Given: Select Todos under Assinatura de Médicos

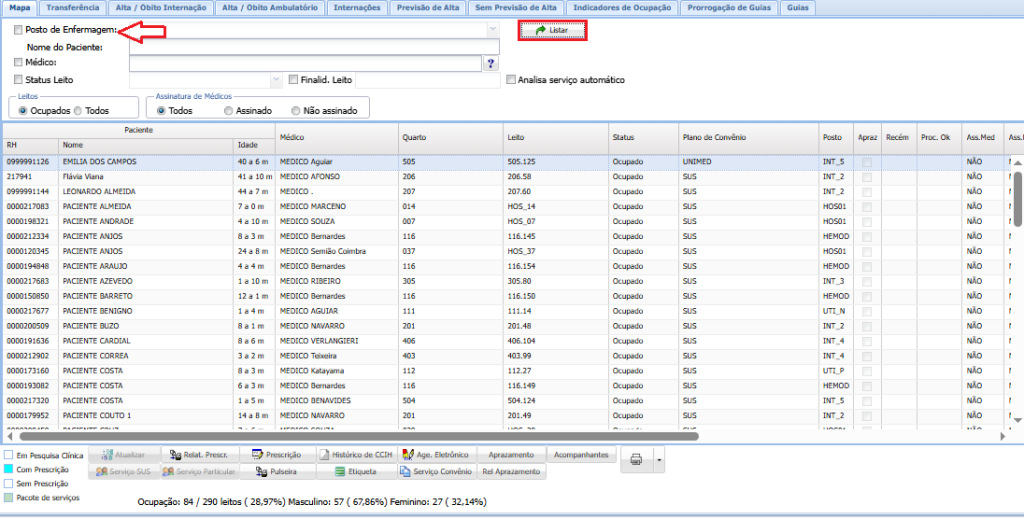Looking at the screenshot, I should (x=161, y=111).
